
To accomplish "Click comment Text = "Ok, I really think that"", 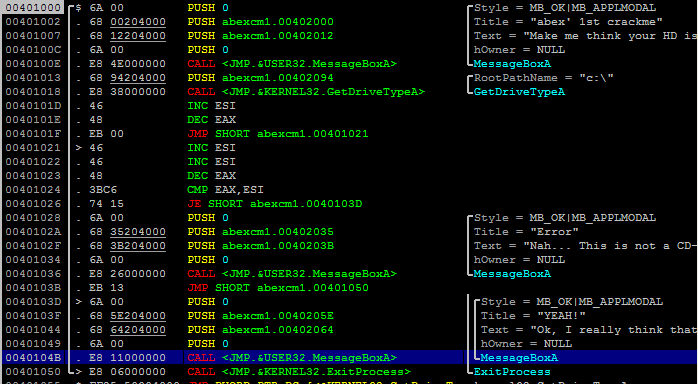I will [588, 330].
